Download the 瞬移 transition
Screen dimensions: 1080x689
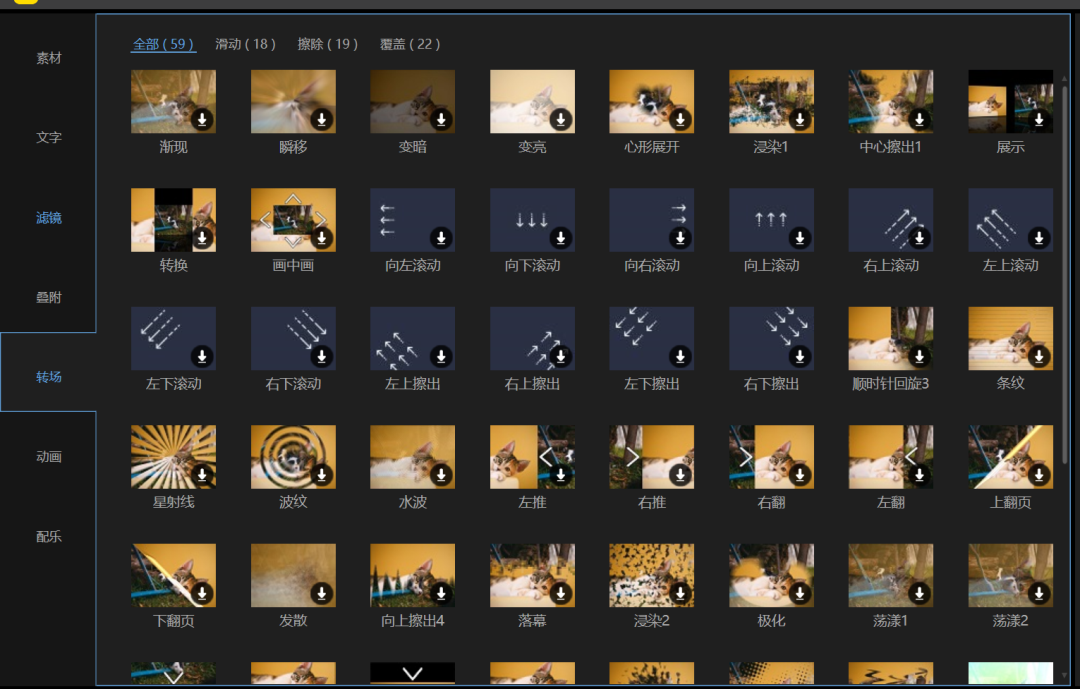(322, 119)
